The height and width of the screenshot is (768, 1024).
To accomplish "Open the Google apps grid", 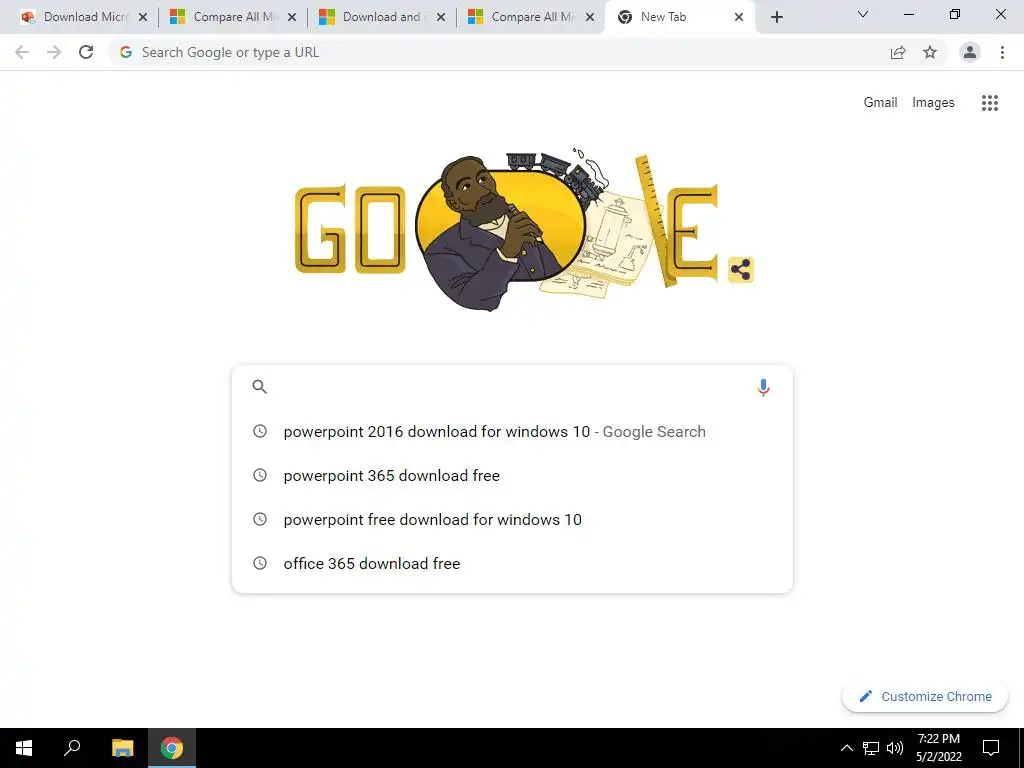I will point(989,103).
